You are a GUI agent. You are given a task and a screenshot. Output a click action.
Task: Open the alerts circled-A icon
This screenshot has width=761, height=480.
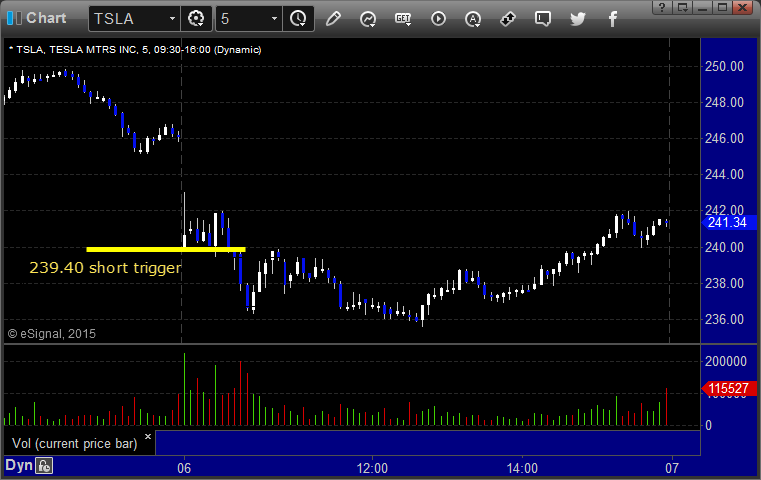click(x=473, y=19)
